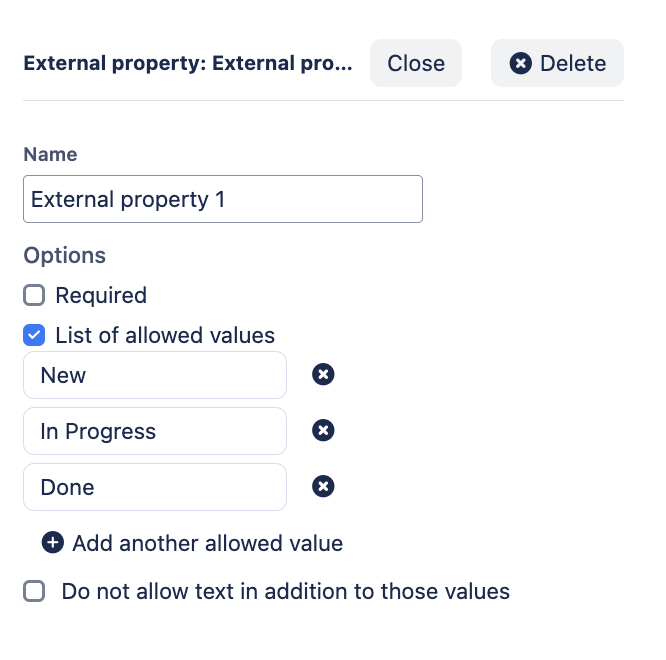Viewport: 666px width, 660px height.
Task: Click the "Do not allow text" label text
Action: click(x=285, y=591)
